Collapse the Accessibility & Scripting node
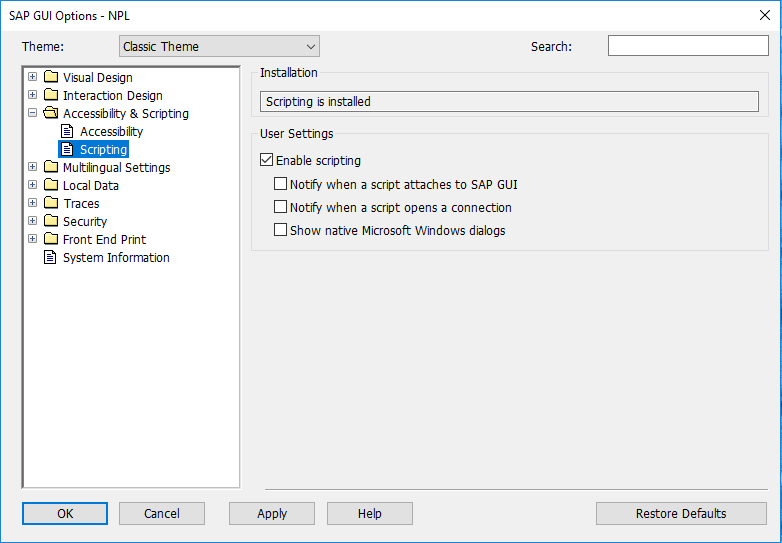782x543 pixels. pos(32,113)
